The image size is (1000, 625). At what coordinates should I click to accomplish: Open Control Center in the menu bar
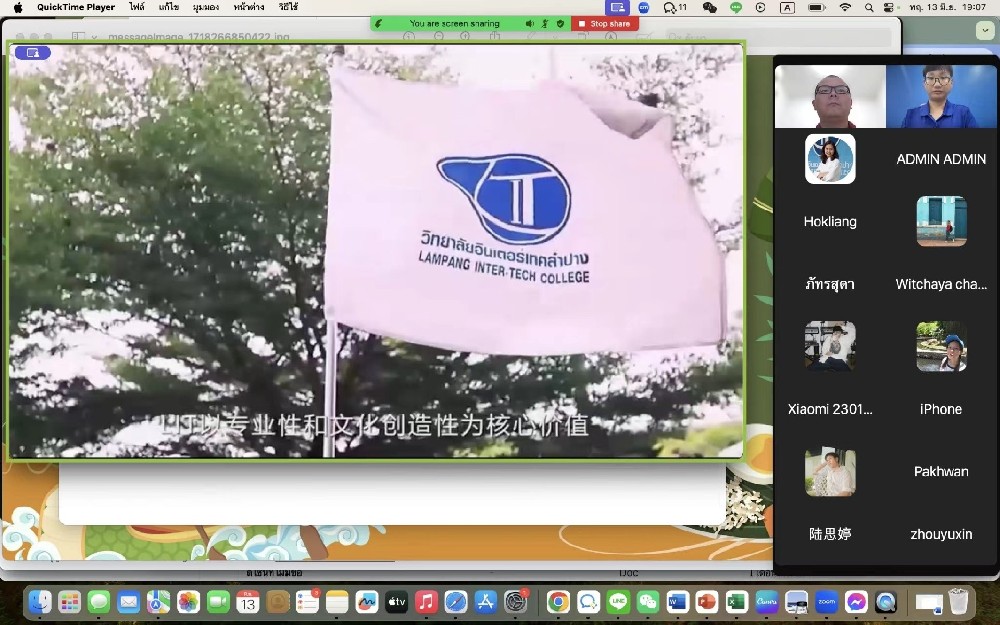pos(889,8)
